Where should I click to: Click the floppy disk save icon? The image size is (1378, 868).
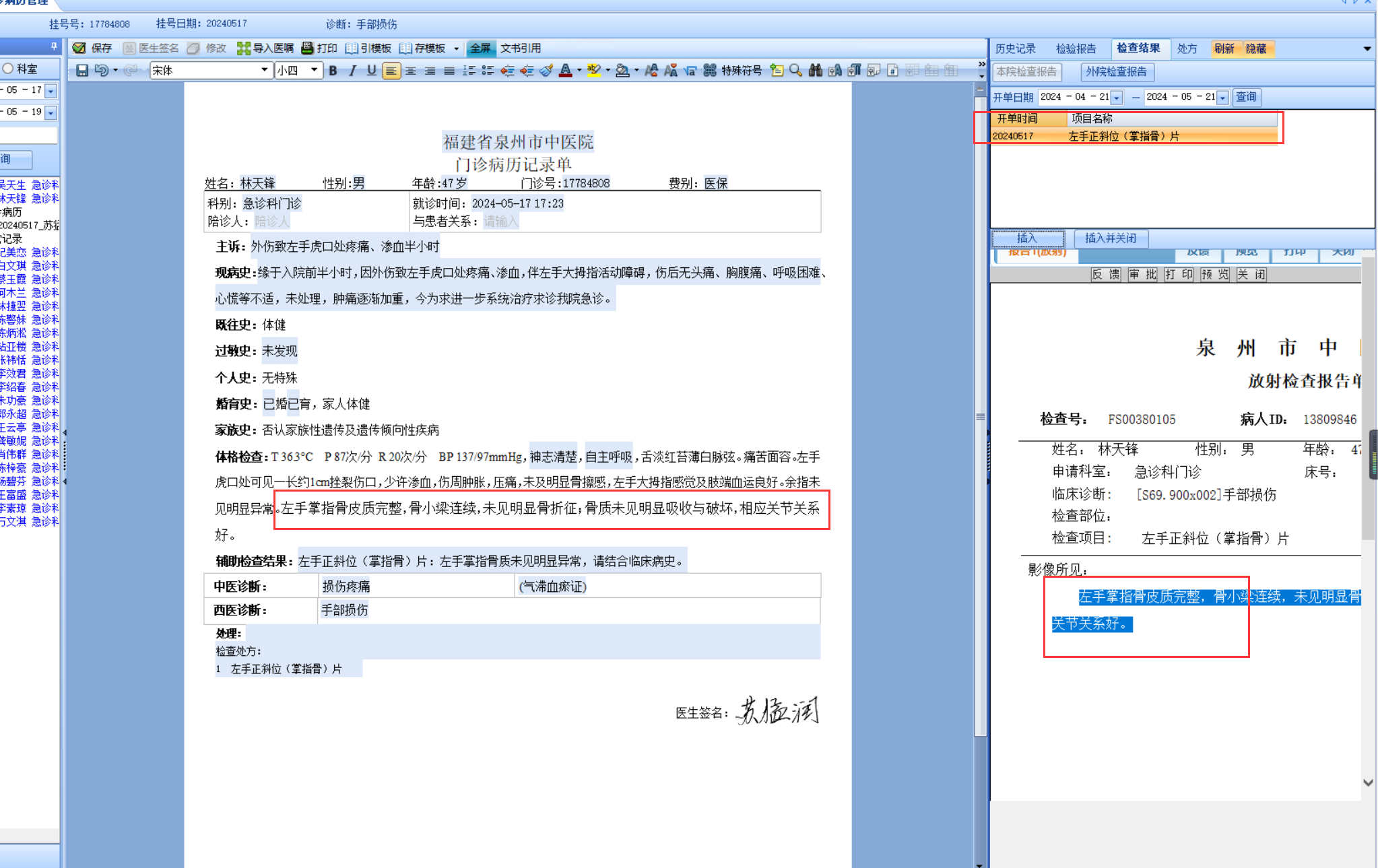82,71
